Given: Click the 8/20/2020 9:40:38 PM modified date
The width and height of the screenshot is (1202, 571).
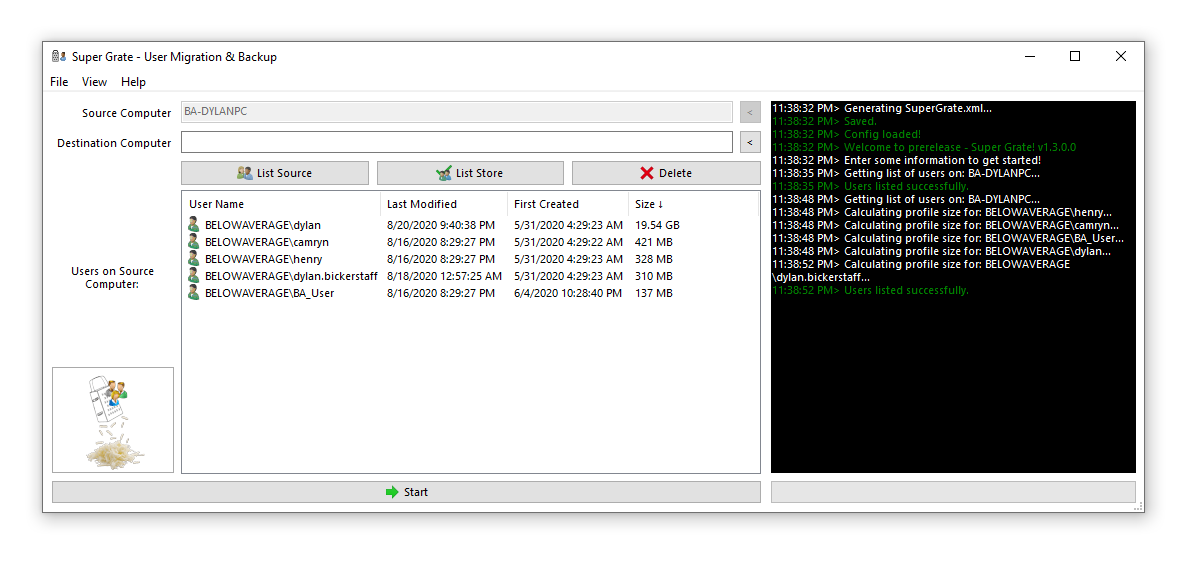Looking at the screenshot, I should point(441,225).
